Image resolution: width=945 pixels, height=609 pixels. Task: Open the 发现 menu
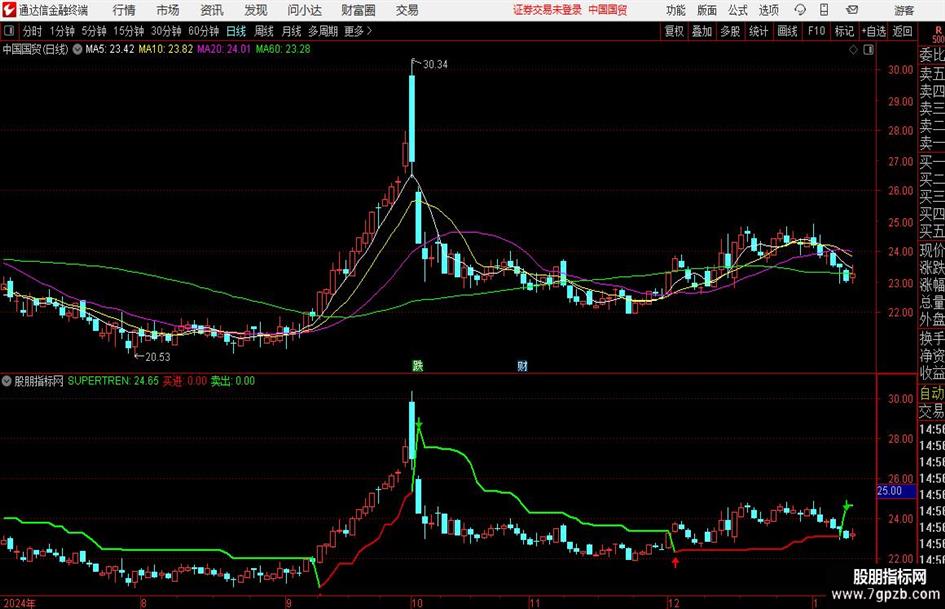[x=256, y=10]
